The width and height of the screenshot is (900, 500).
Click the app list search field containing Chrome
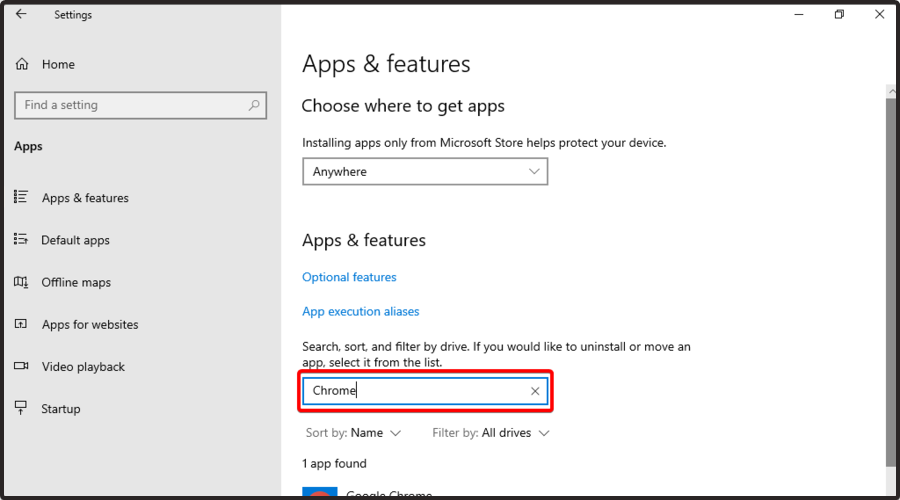tap(425, 391)
